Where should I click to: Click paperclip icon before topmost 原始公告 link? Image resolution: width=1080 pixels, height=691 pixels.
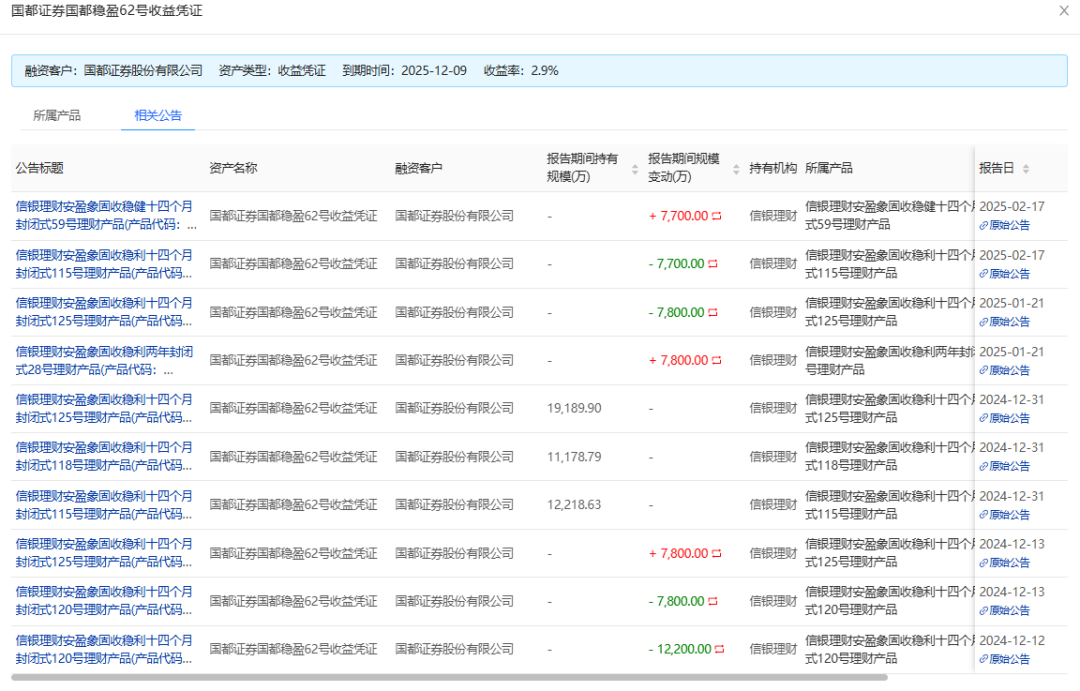[x=986, y=225]
